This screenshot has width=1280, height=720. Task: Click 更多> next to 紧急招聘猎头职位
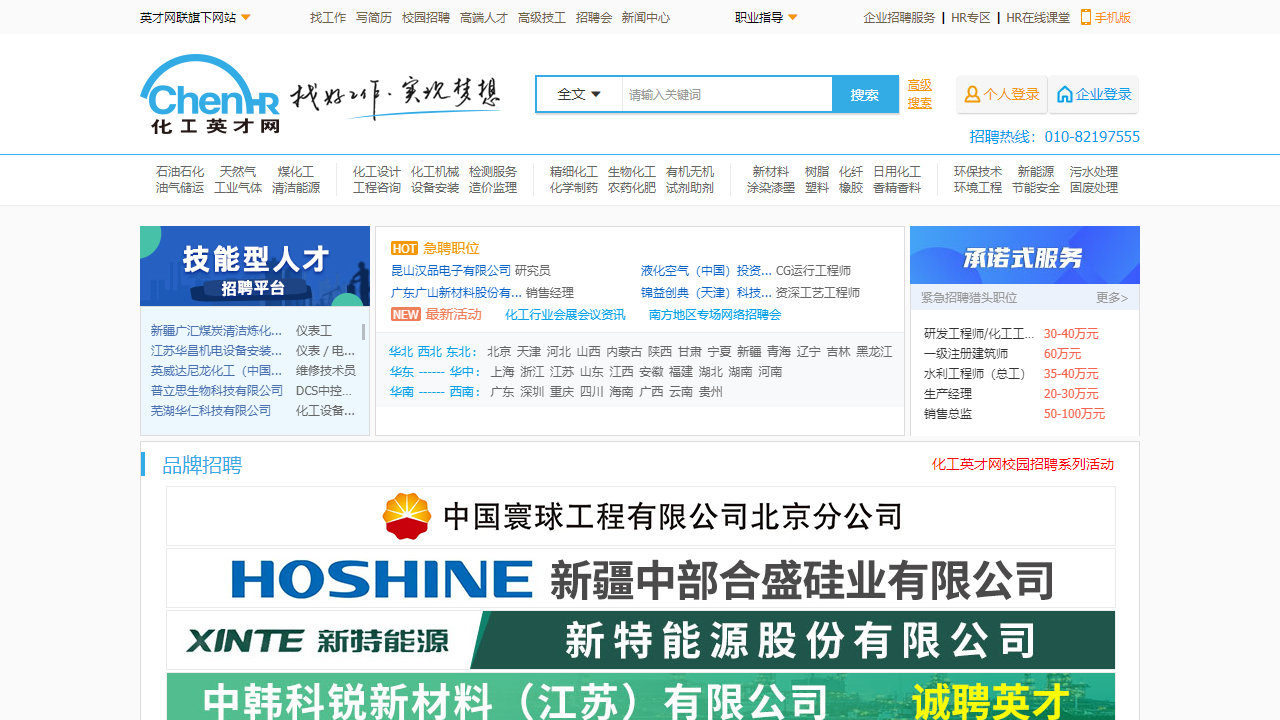pyautogui.click(x=1112, y=298)
